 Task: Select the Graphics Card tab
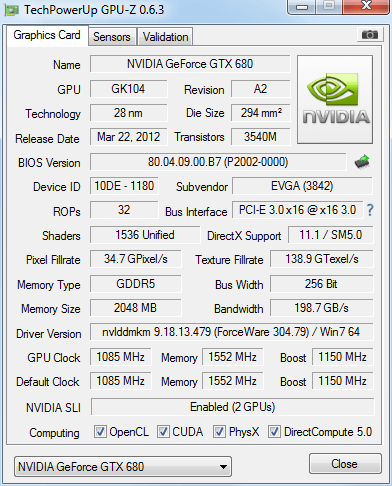pyautogui.click(x=47, y=35)
